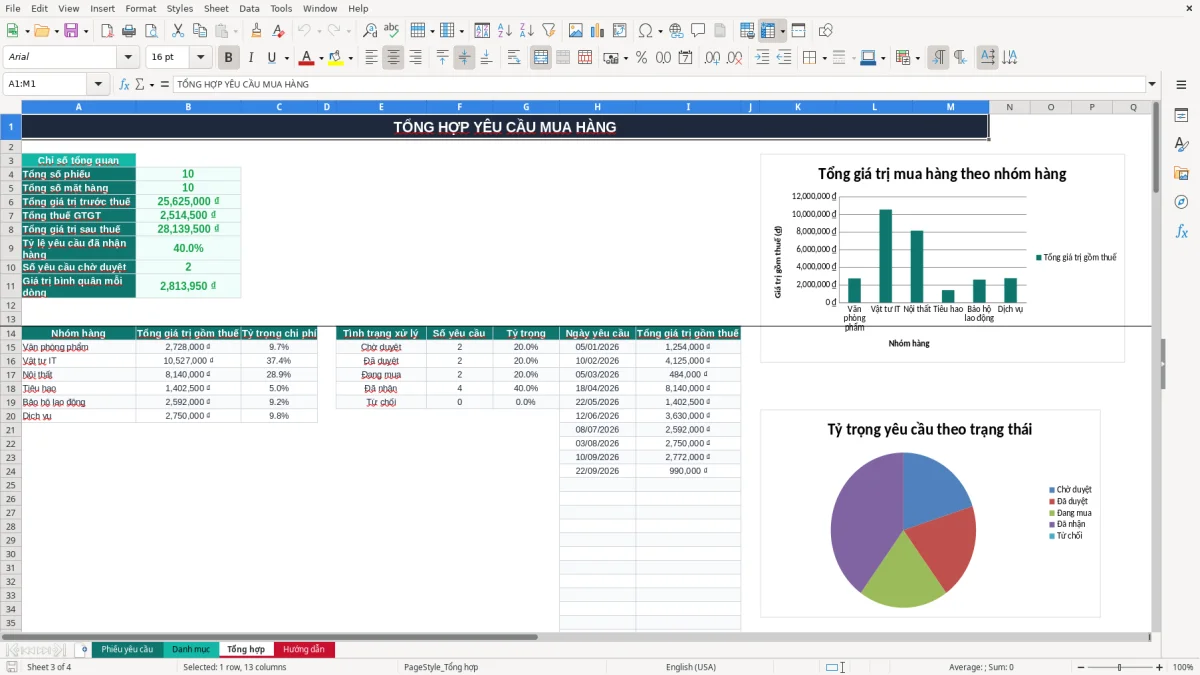Screen dimensions: 1200x675
Task: Open the Save dropdown arrow
Action: (86, 31)
